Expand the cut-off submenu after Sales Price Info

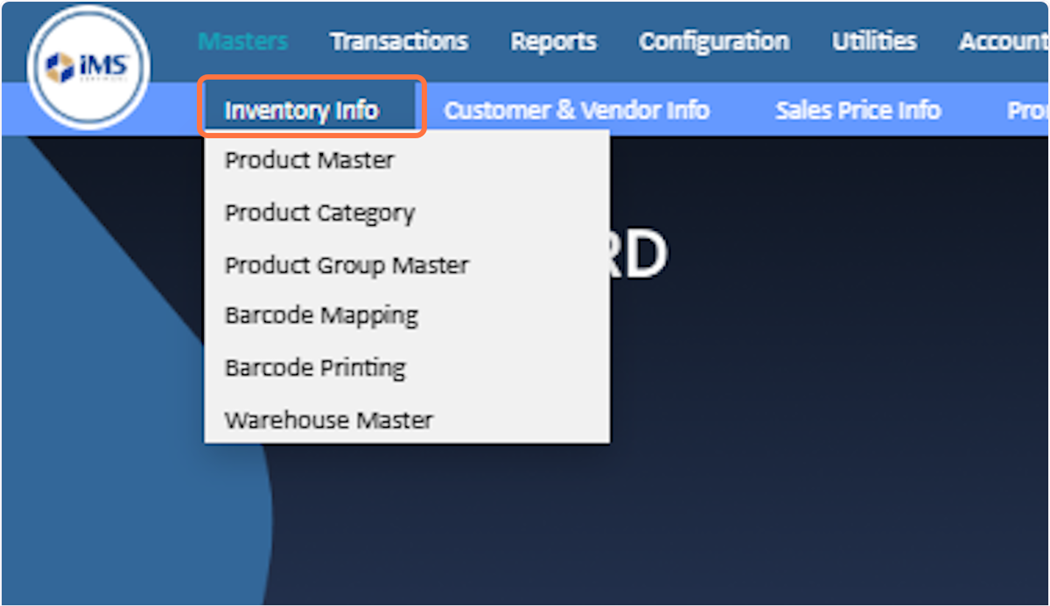[x=1027, y=110]
